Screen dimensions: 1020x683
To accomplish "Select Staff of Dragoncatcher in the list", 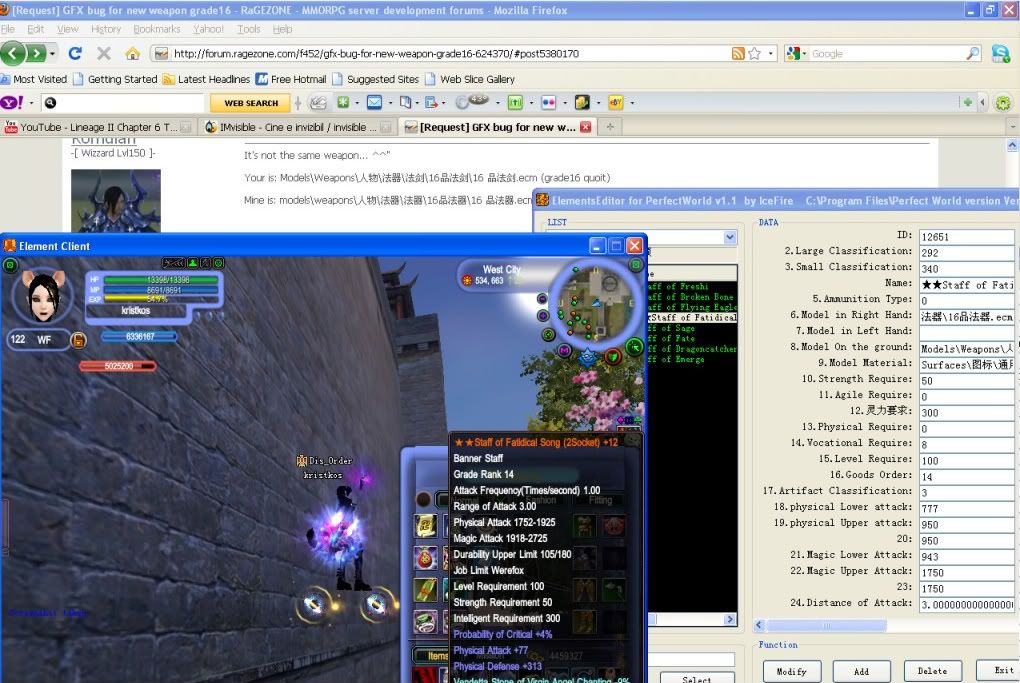I will pos(691,349).
